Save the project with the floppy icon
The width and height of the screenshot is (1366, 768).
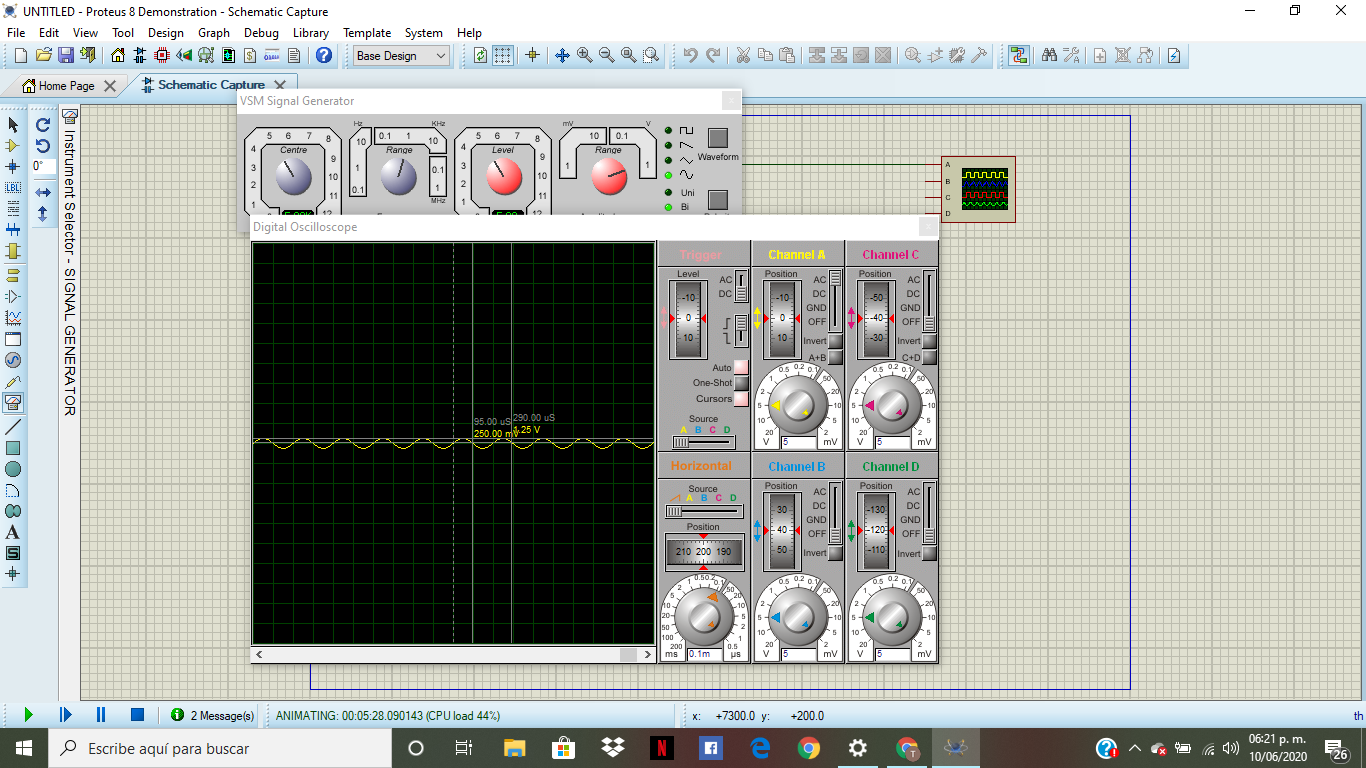point(66,56)
